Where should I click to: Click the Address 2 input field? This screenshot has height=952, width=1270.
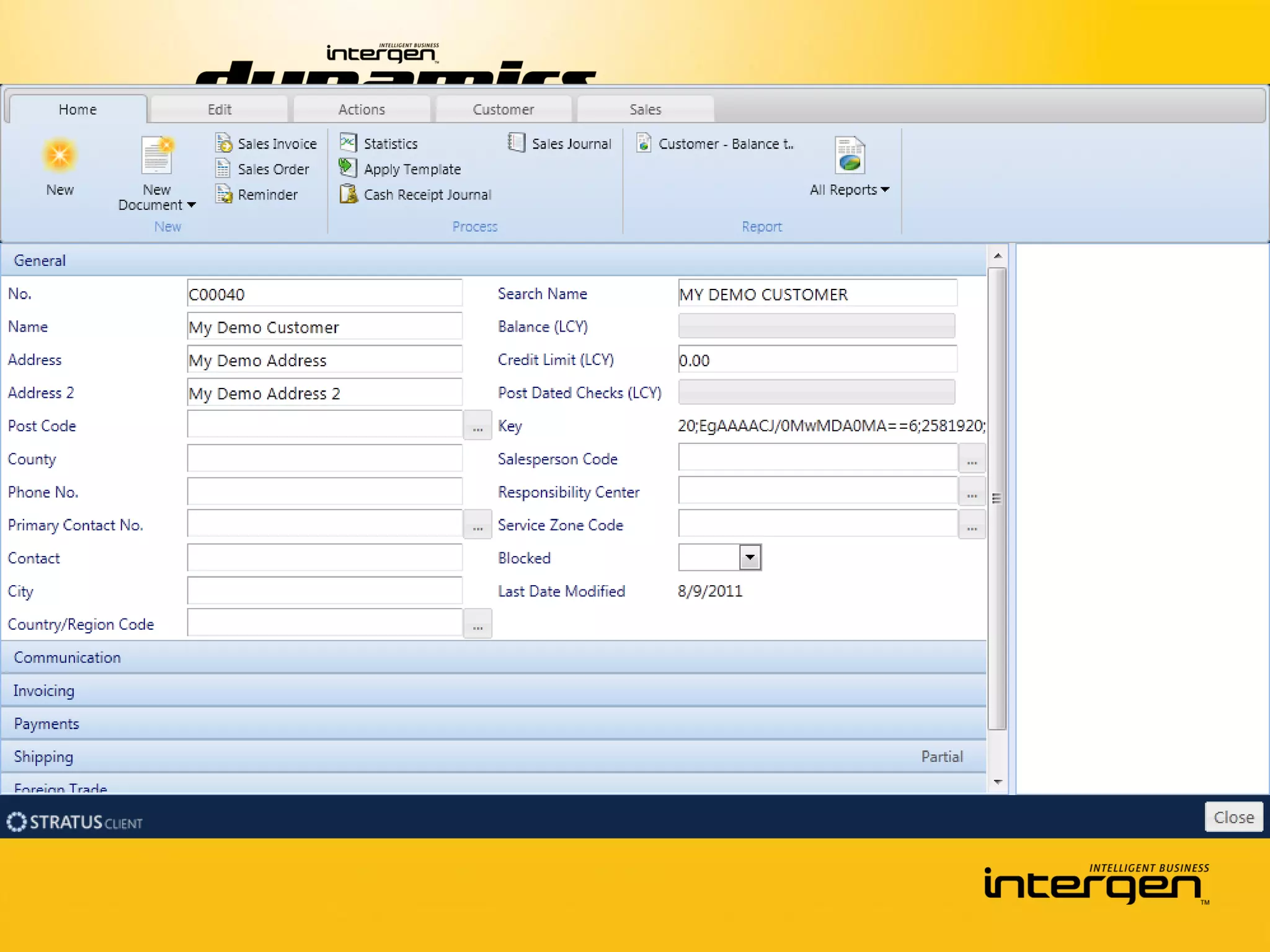click(325, 392)
